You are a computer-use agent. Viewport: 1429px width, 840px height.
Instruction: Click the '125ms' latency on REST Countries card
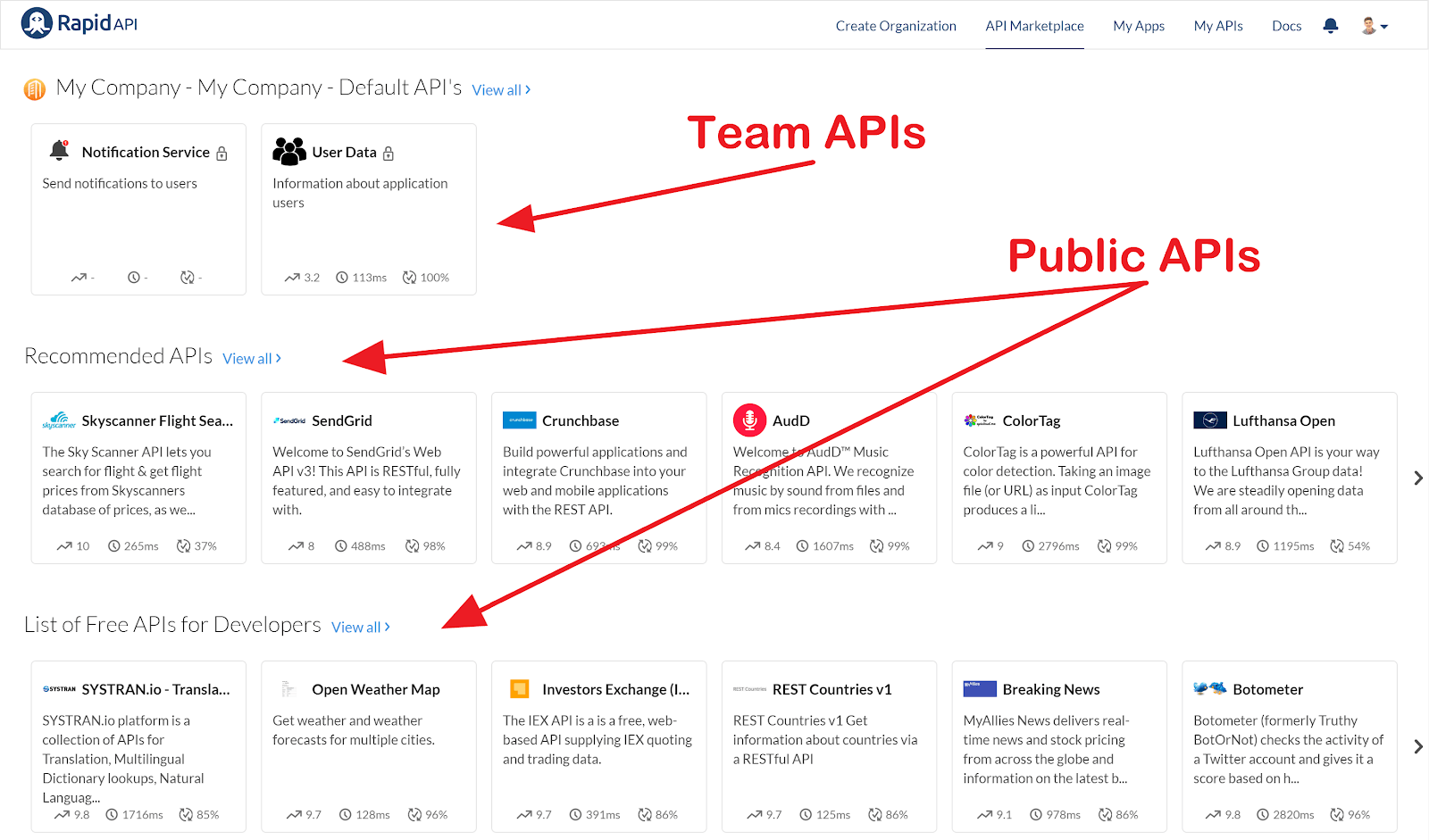pos(833,815)
